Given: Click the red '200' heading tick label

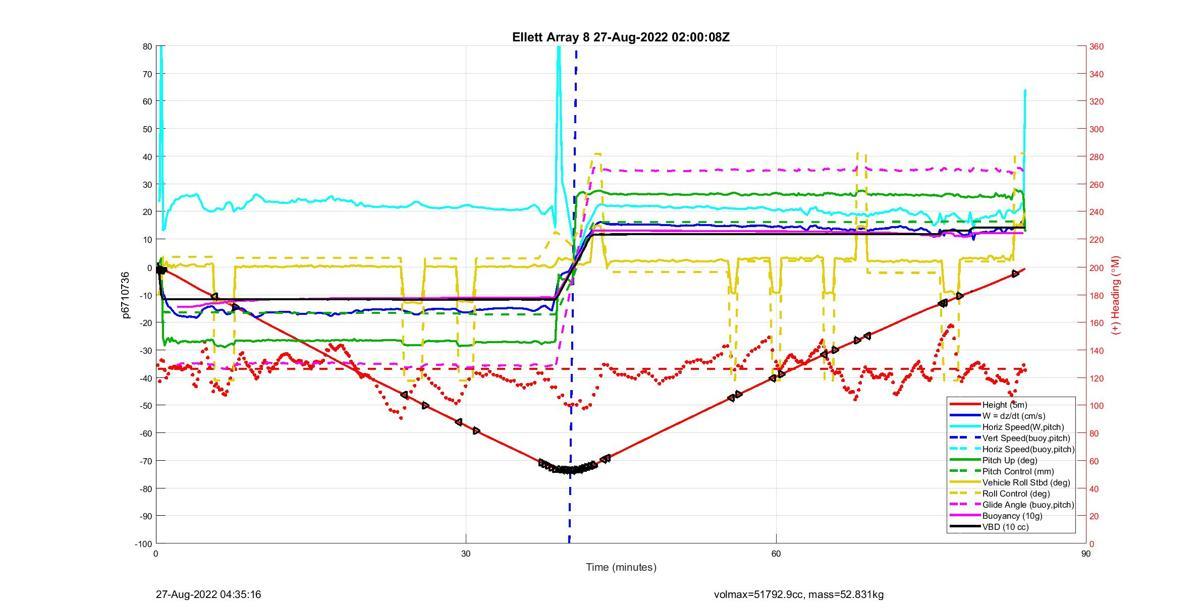Looking at the screenshot, I should [1096, 268].
